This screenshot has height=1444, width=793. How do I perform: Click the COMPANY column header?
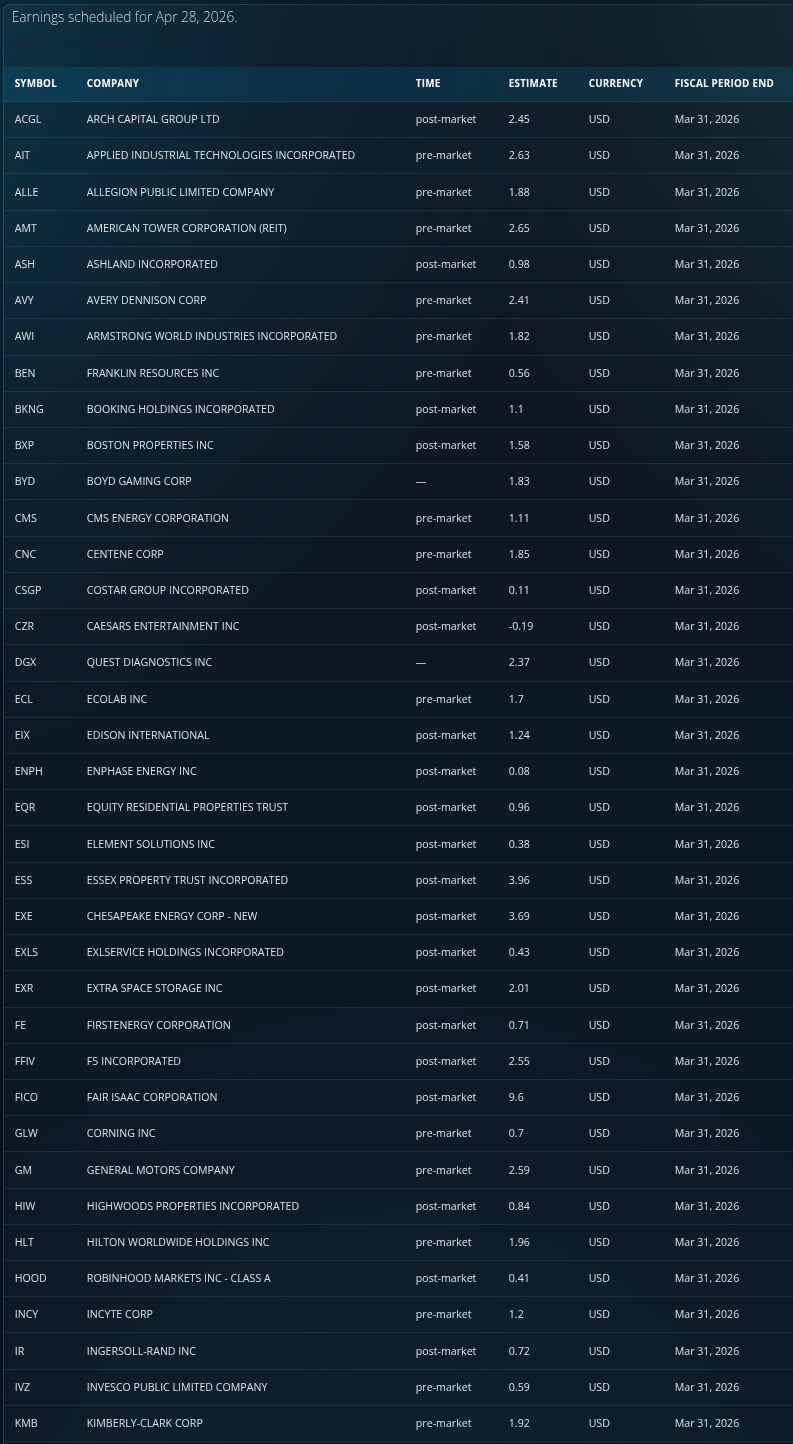113,83
